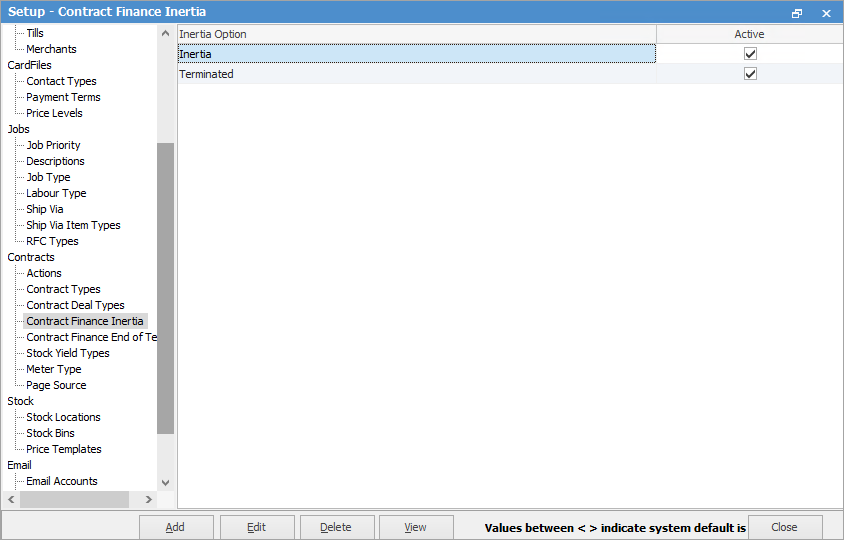Open Email Accounts setup
The height and width of the screenshot is (540, 844).
pos(62,481)
